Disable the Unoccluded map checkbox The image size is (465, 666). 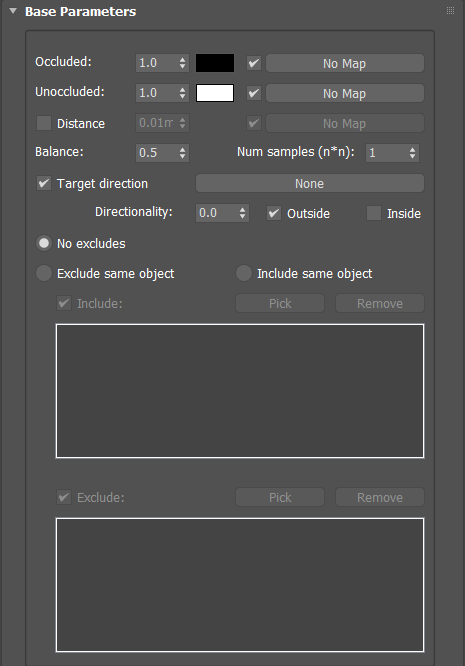(254, 93)
